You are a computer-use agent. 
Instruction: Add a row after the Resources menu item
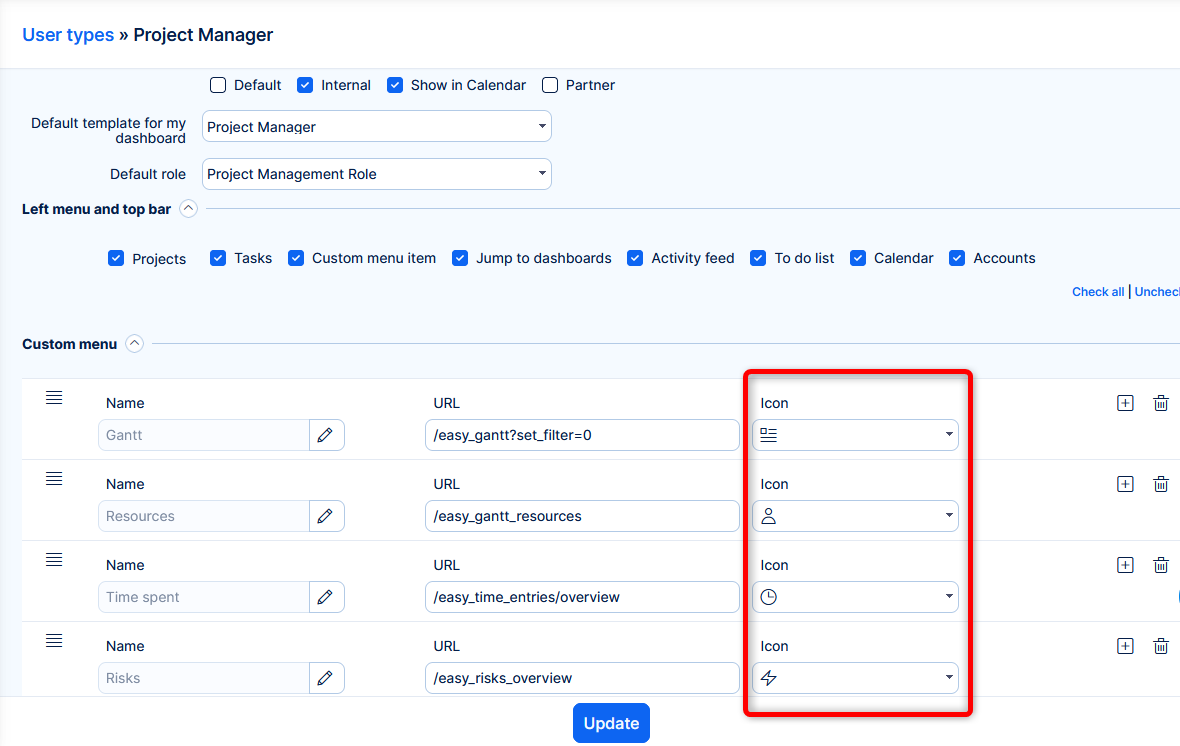click(1125, 484)
